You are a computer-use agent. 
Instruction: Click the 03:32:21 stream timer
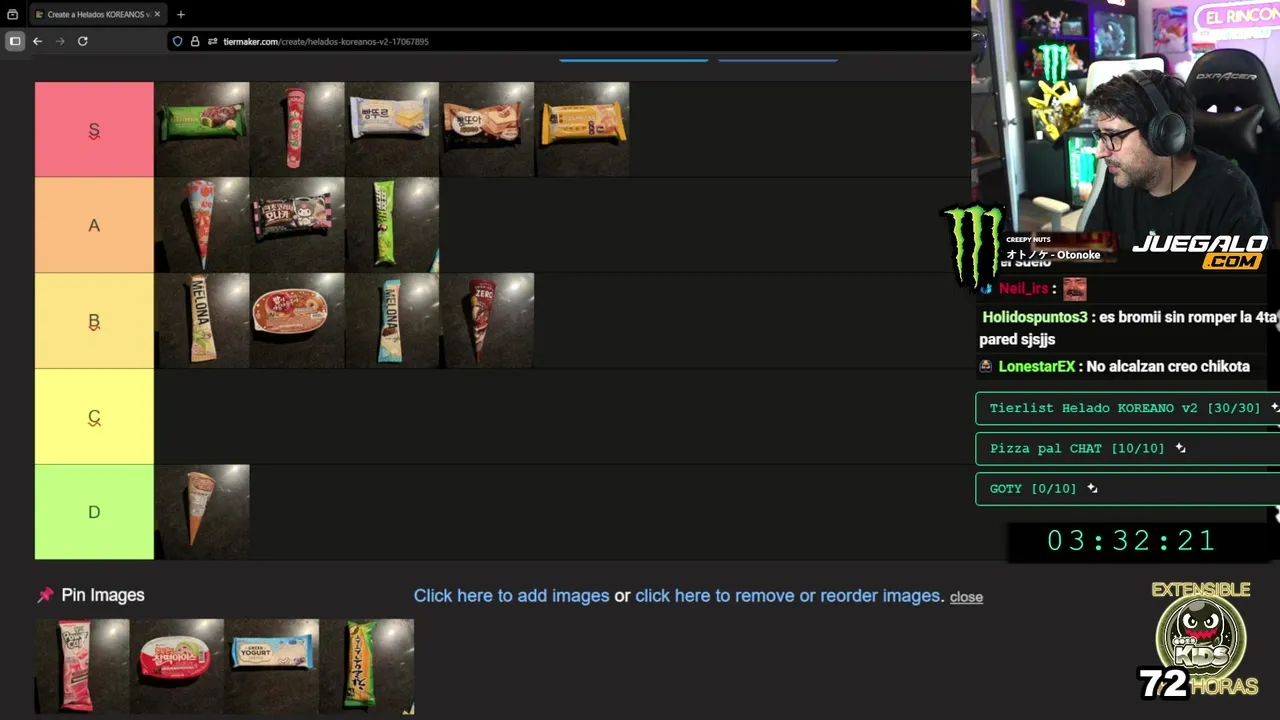tap(1131, 540)
